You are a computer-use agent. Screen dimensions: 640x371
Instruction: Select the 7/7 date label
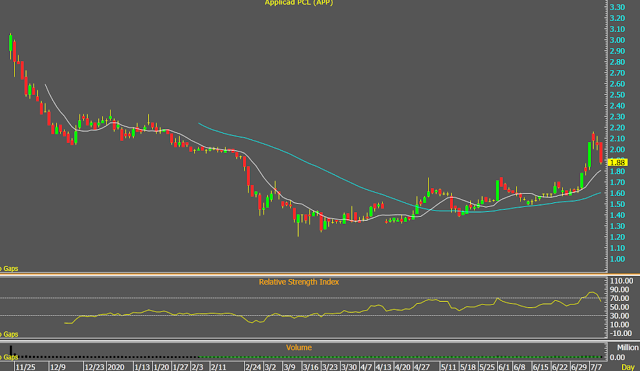596,367
